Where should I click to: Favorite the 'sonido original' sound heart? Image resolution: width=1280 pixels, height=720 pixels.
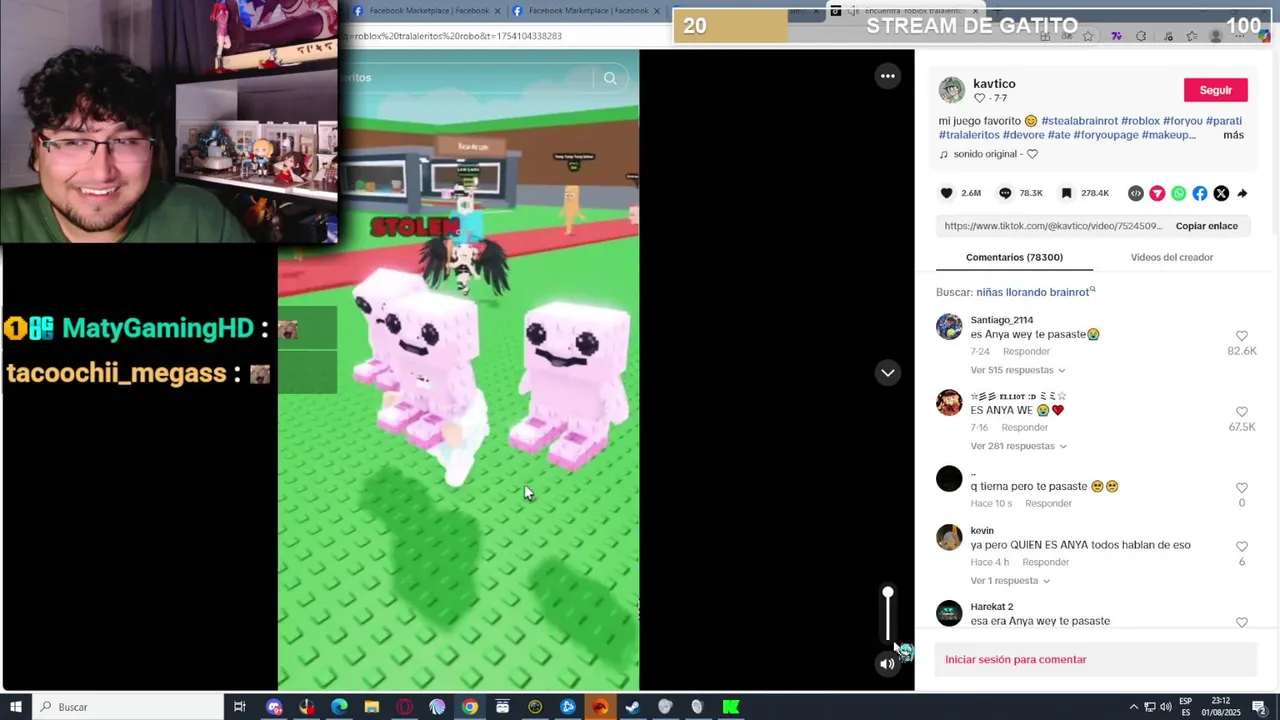tap(1032, 154)
